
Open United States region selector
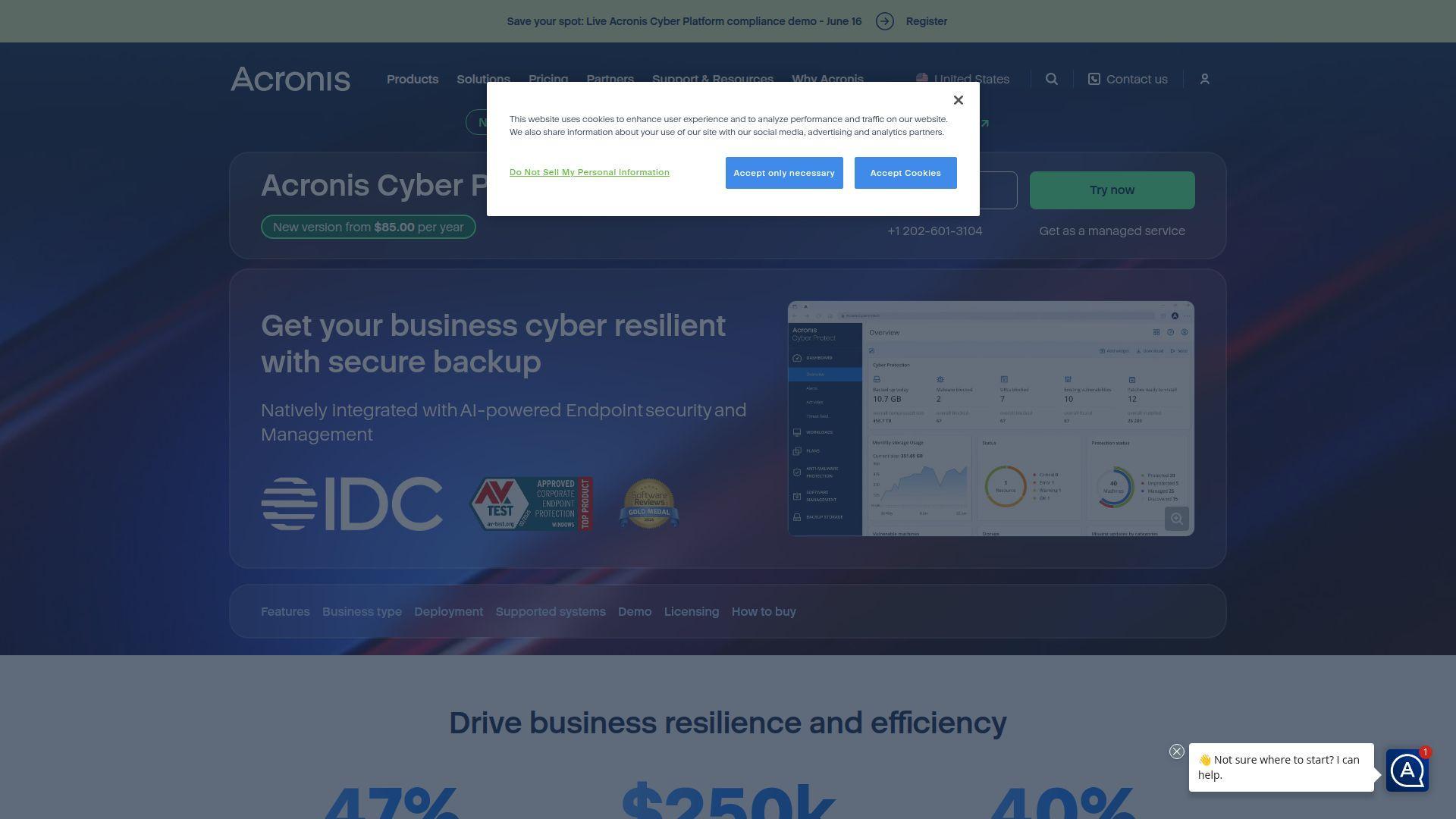click(962, 79)
